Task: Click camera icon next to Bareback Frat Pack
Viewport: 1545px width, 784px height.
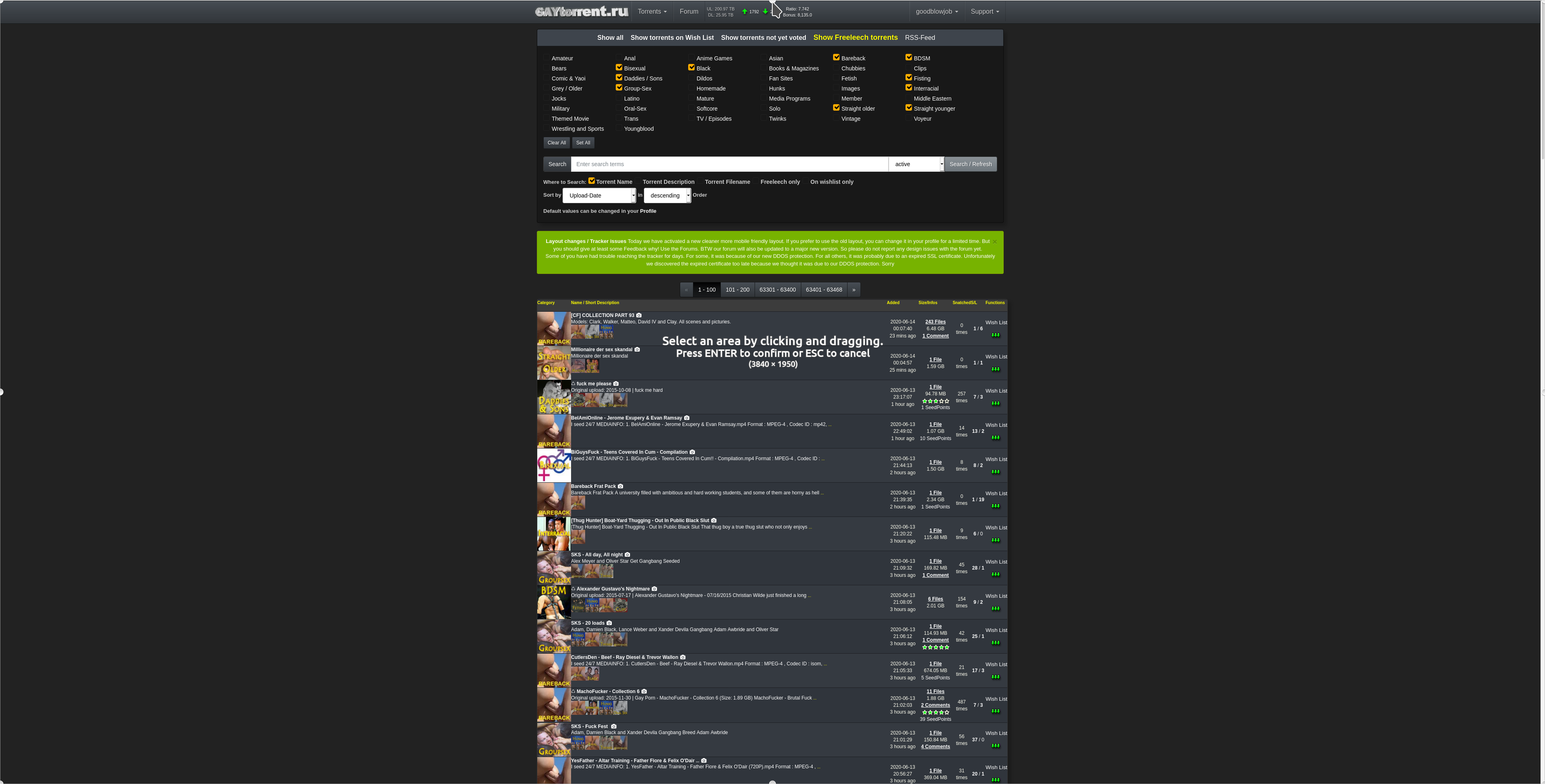Action: (620, 486)
